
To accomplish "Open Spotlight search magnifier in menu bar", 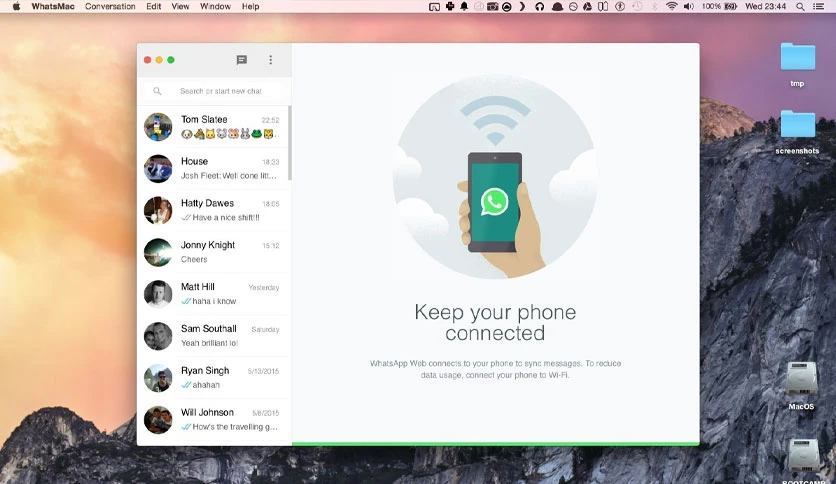I will click(800, 6).
